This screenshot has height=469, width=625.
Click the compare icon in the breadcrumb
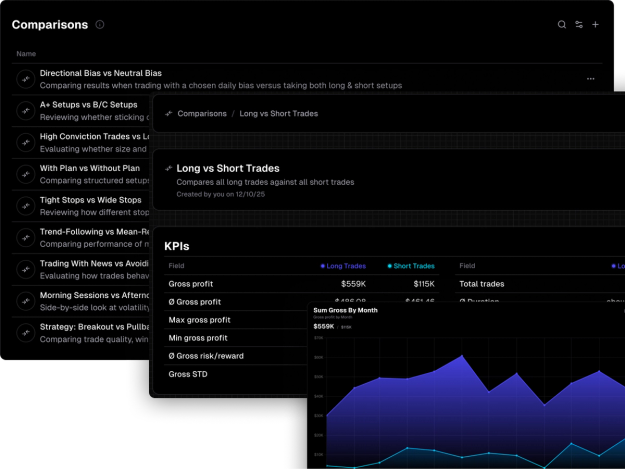point(169,114)
